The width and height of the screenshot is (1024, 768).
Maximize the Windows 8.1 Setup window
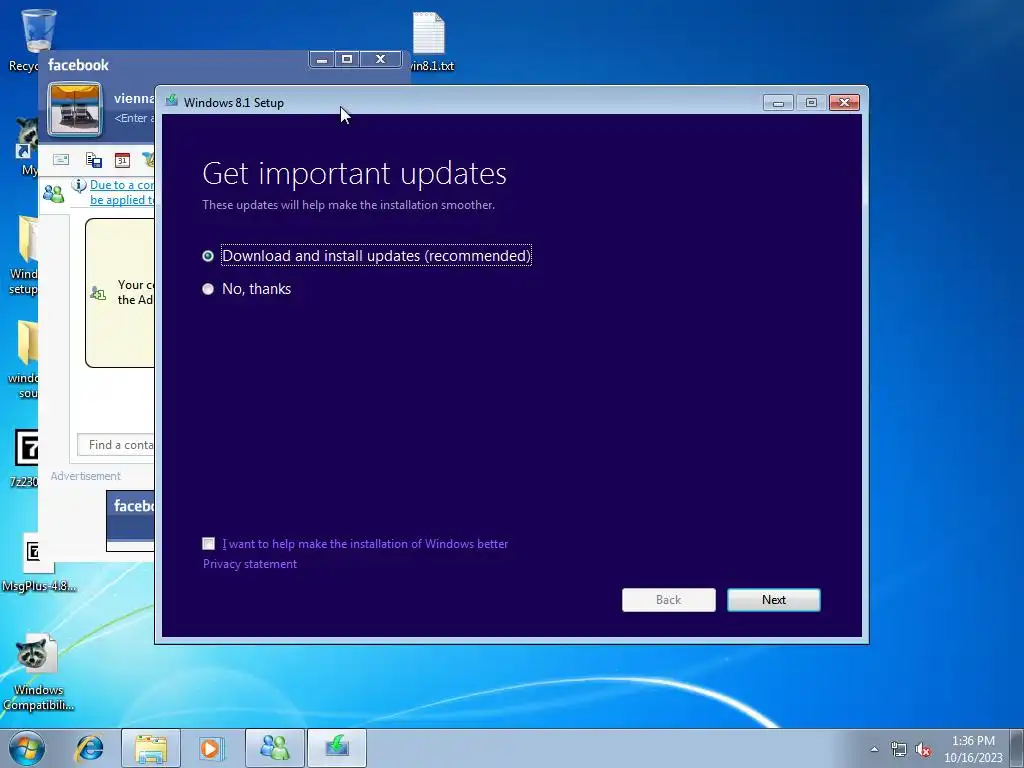point(811,103)
